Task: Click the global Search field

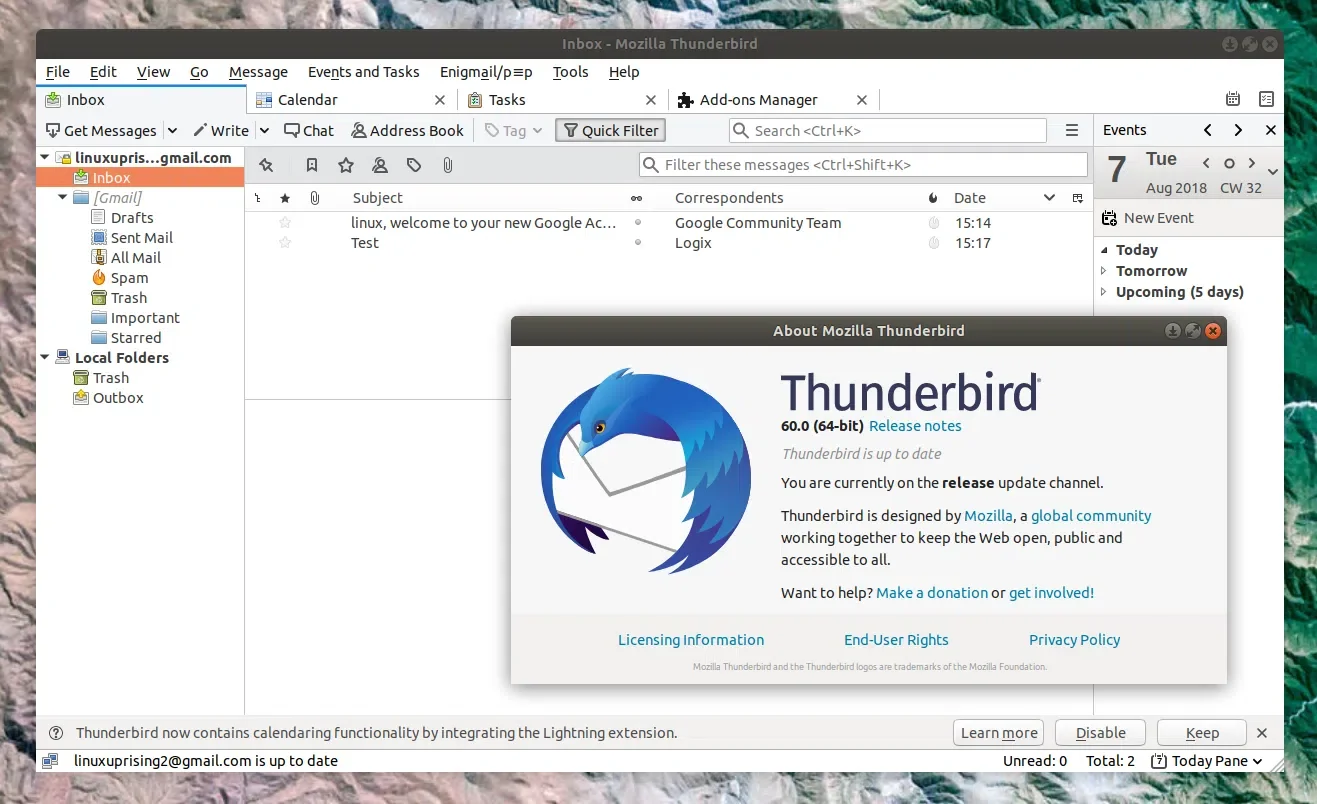Action: pyautogui.click(x=888, y=130)
